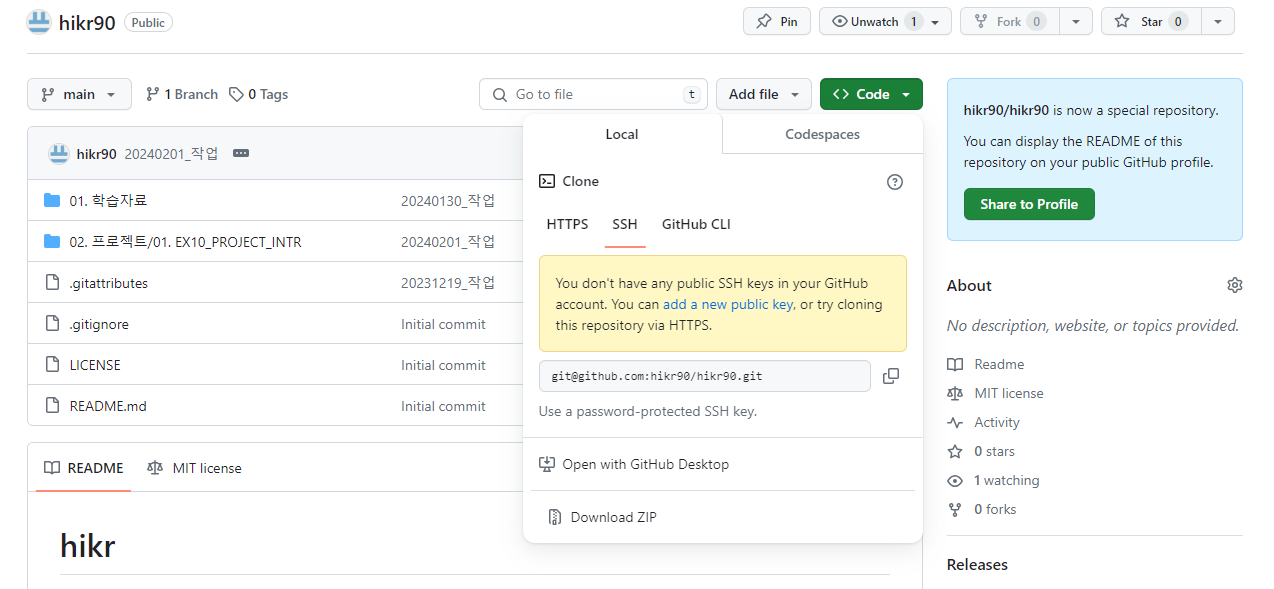Viewport: 1274px width, 589px height.
Task: Open the 02. 프로젝트/01. EX10_PROJECT_INTR folder
Action: click(x=185, y=242)
